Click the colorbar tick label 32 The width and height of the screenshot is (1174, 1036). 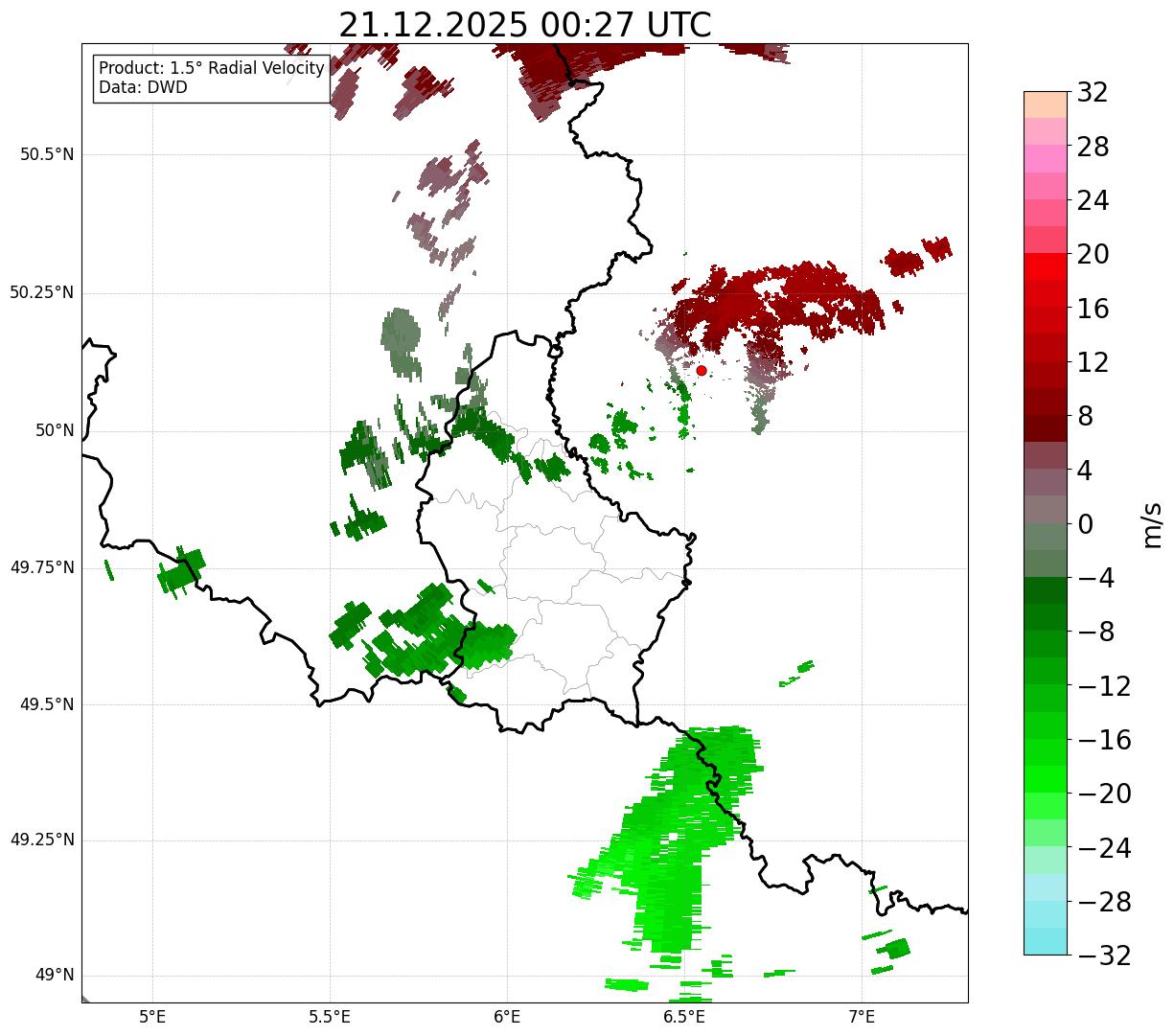(1093, 93)
